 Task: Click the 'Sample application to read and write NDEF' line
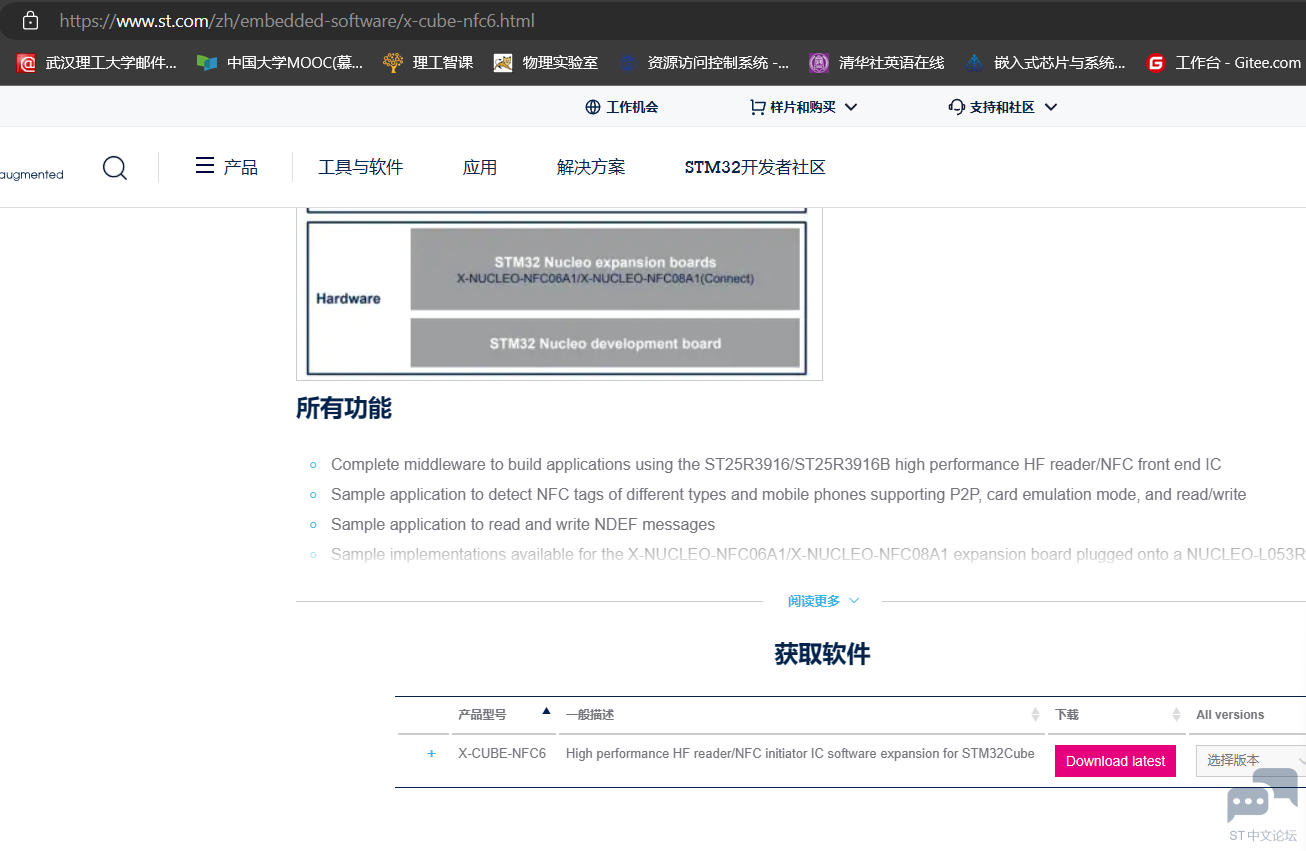(x=523, y=524)
